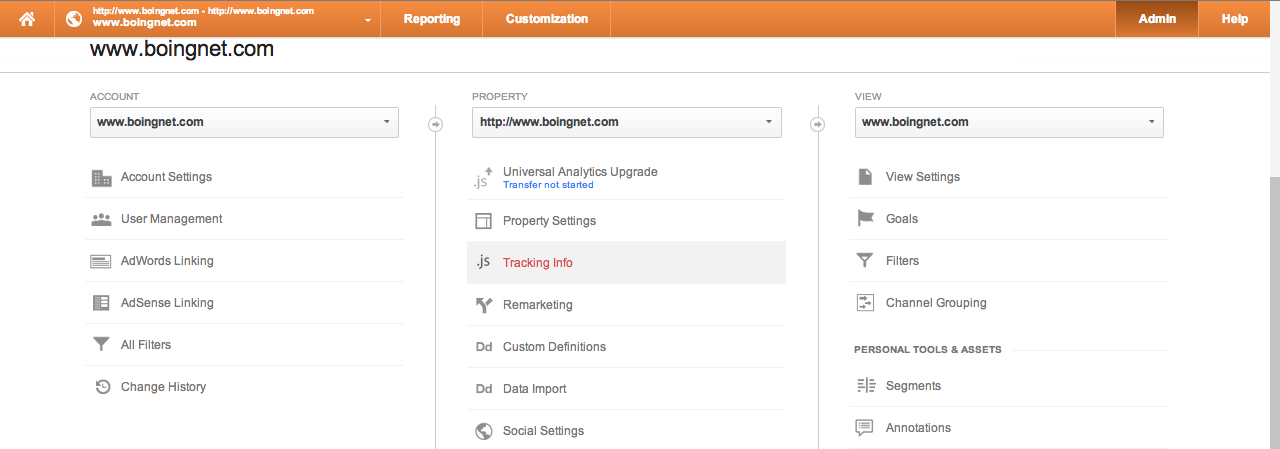Open the Customization tab

546,19
